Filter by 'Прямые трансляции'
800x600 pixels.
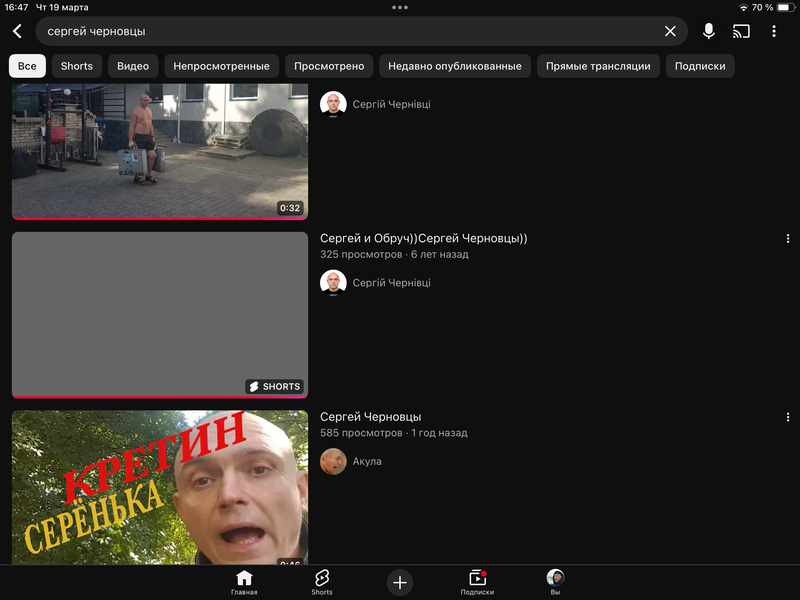pos(598,66)
